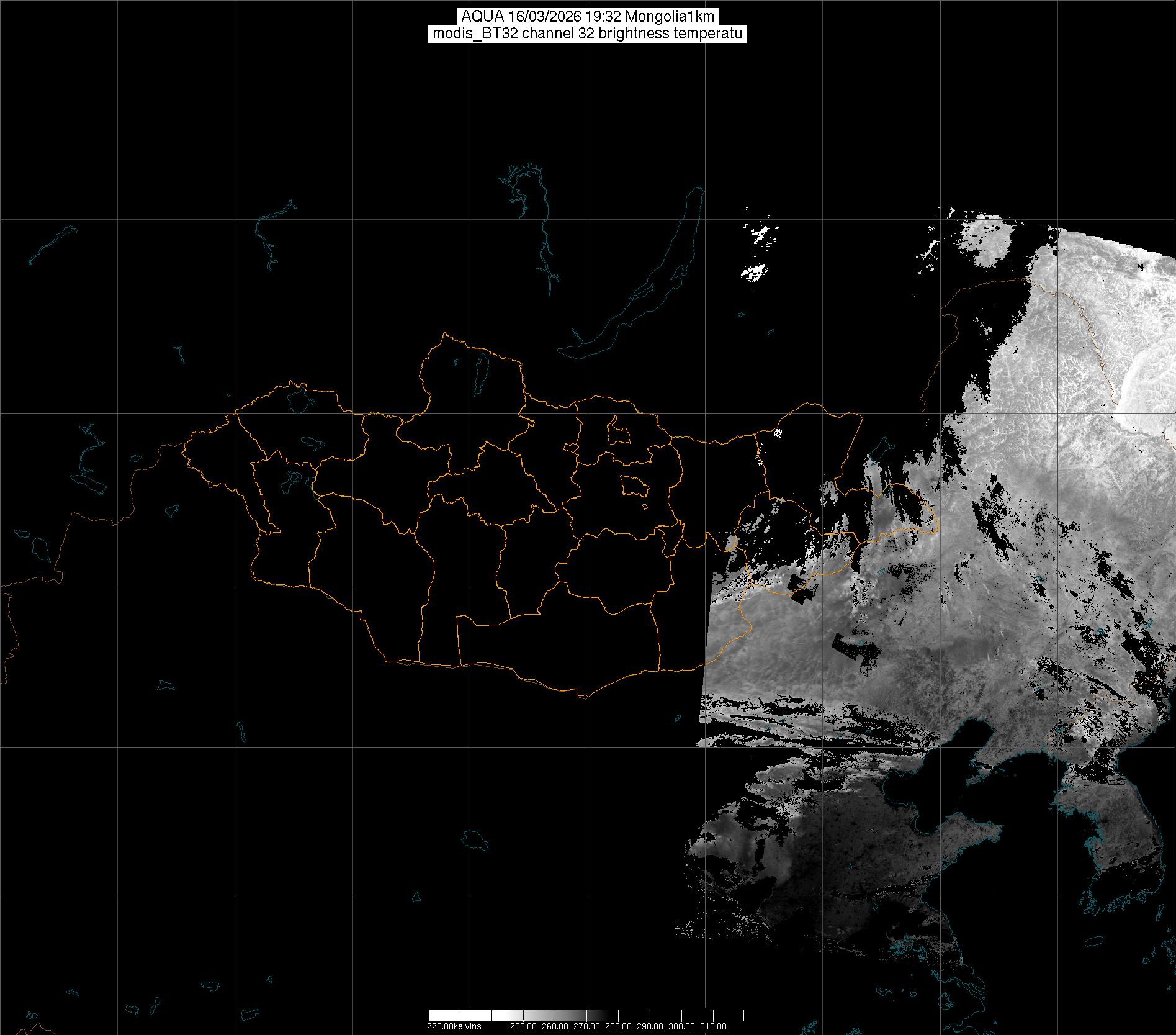Click the southernmost tip of Mongolia's border
This screenshot has height=1035, width=1176.
coord(582,697)
